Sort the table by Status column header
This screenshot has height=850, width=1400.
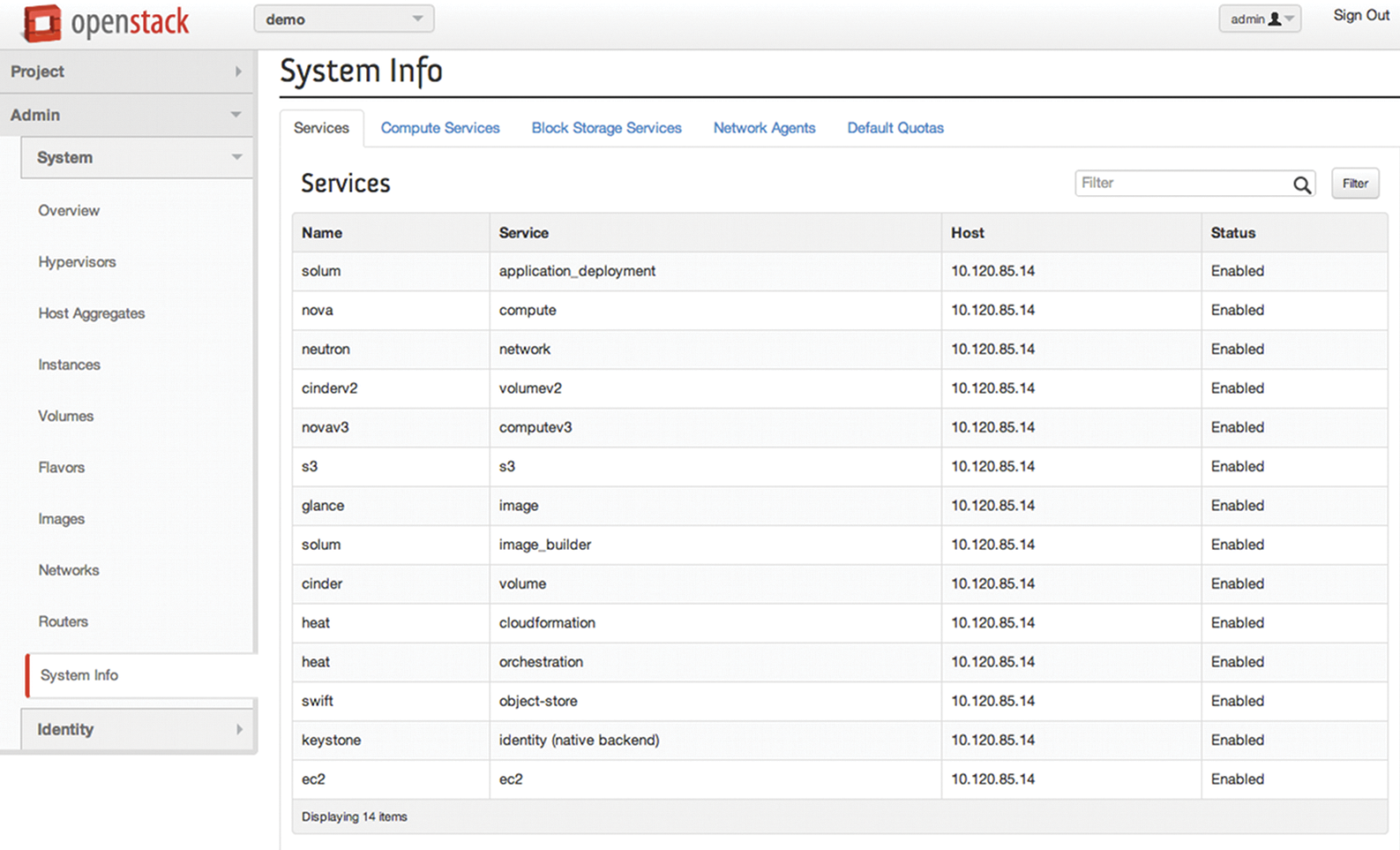[x=1232, y=233]
